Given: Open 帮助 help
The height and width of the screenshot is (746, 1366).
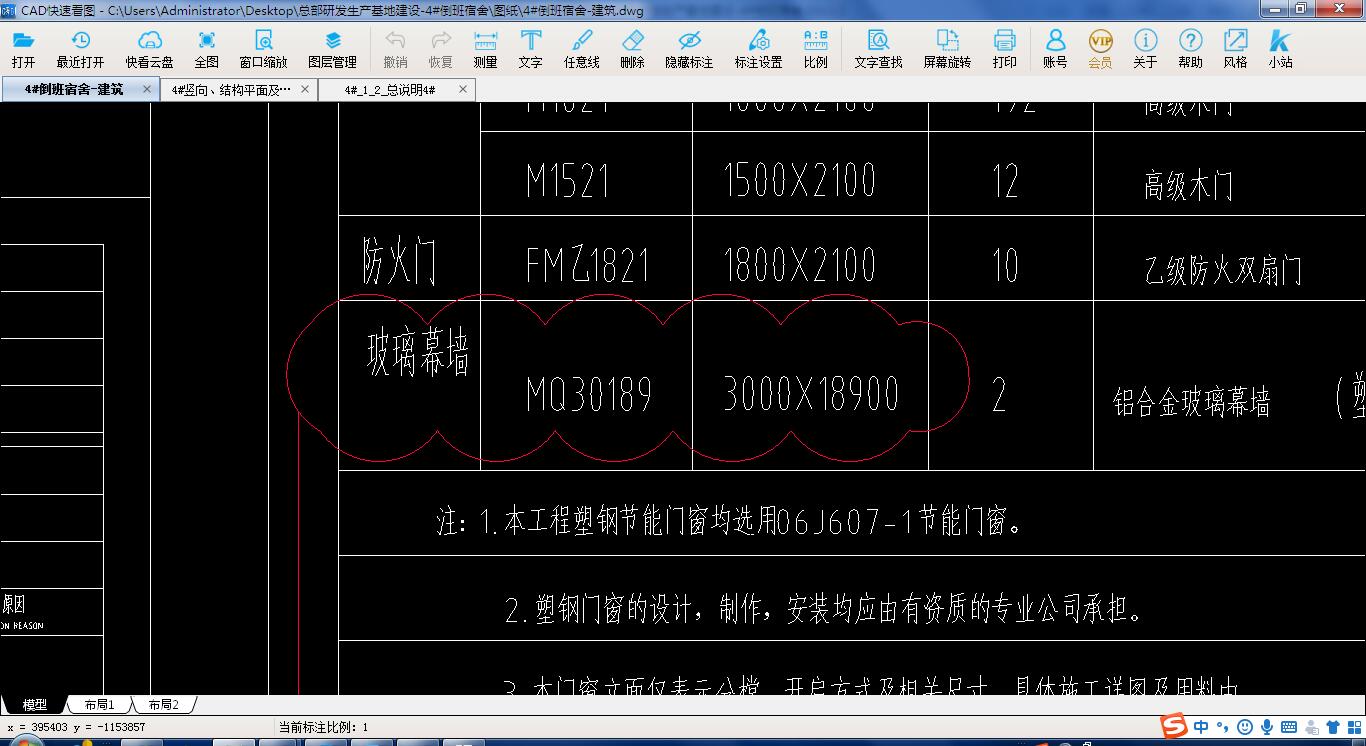Looking at the screenshot, I should coord(1190,48).
